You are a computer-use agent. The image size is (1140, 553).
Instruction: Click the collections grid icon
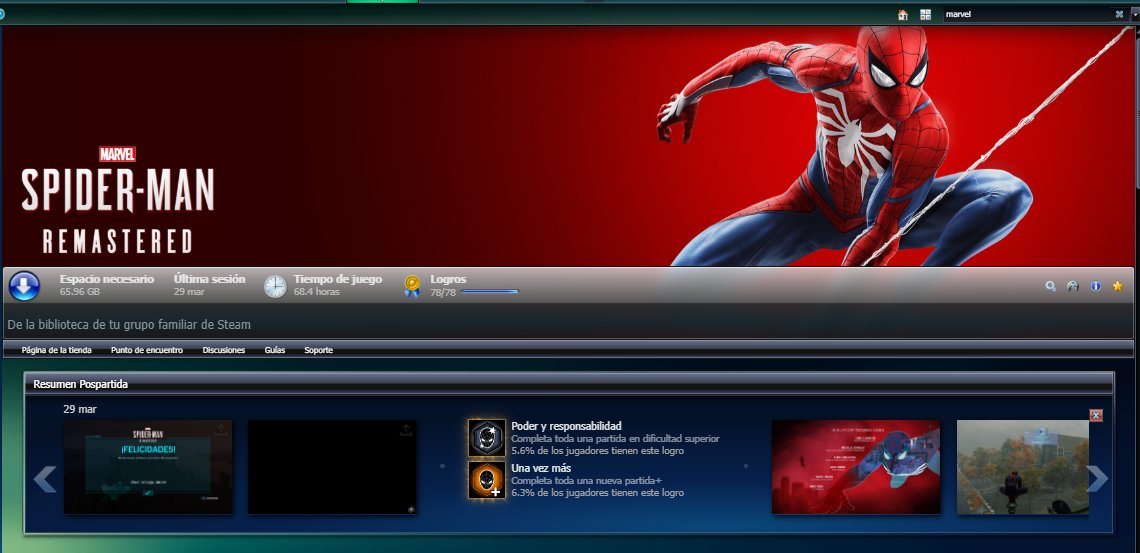click(x=926, y=15)
